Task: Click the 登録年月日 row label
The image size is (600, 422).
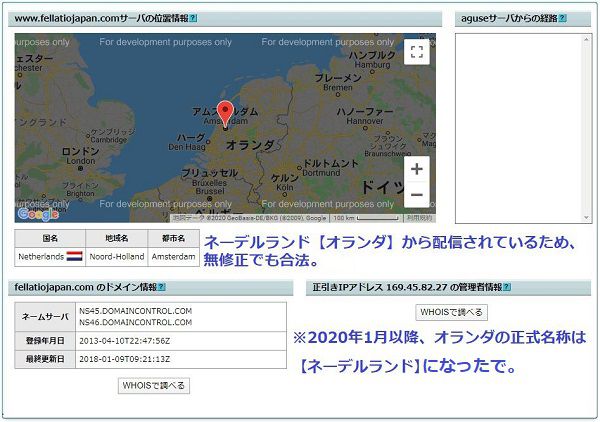Action: 45,341
